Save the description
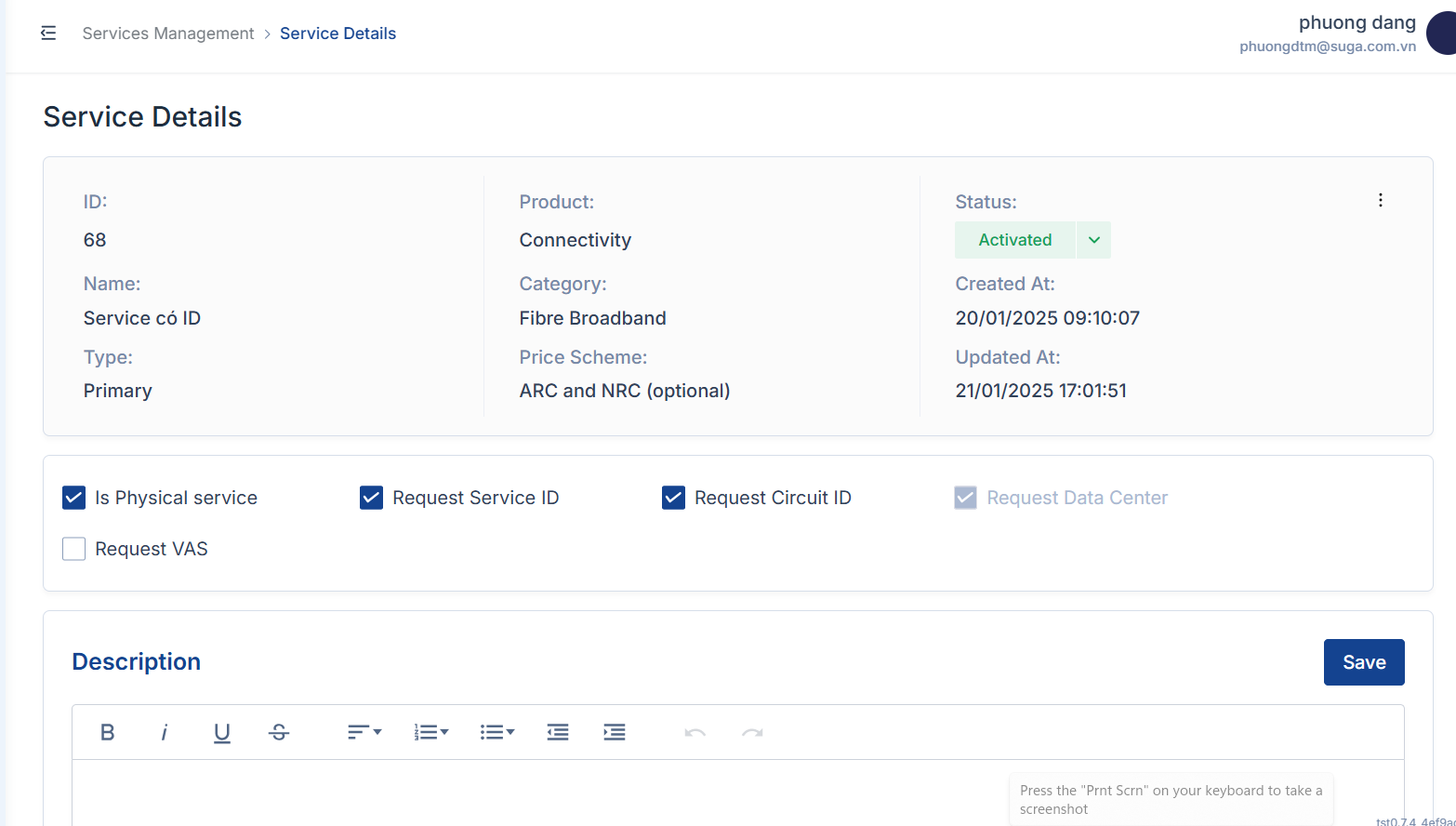The width and height of the screenshot is (1456, 826). [1364, 662]
